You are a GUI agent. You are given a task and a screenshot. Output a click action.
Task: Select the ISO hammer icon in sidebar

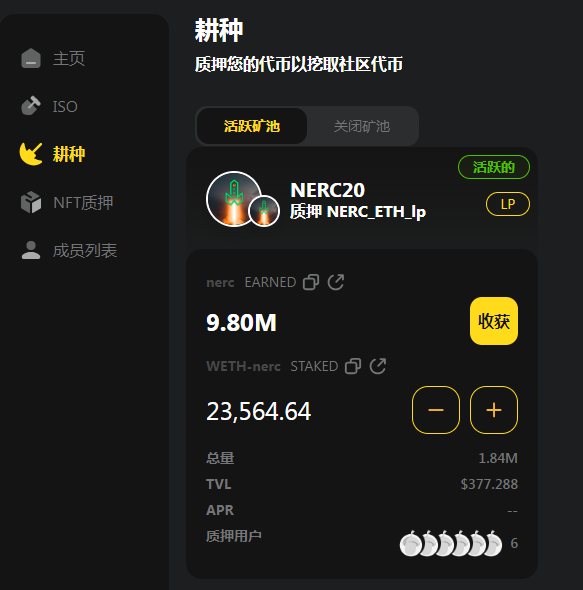(x=31, y=106)
